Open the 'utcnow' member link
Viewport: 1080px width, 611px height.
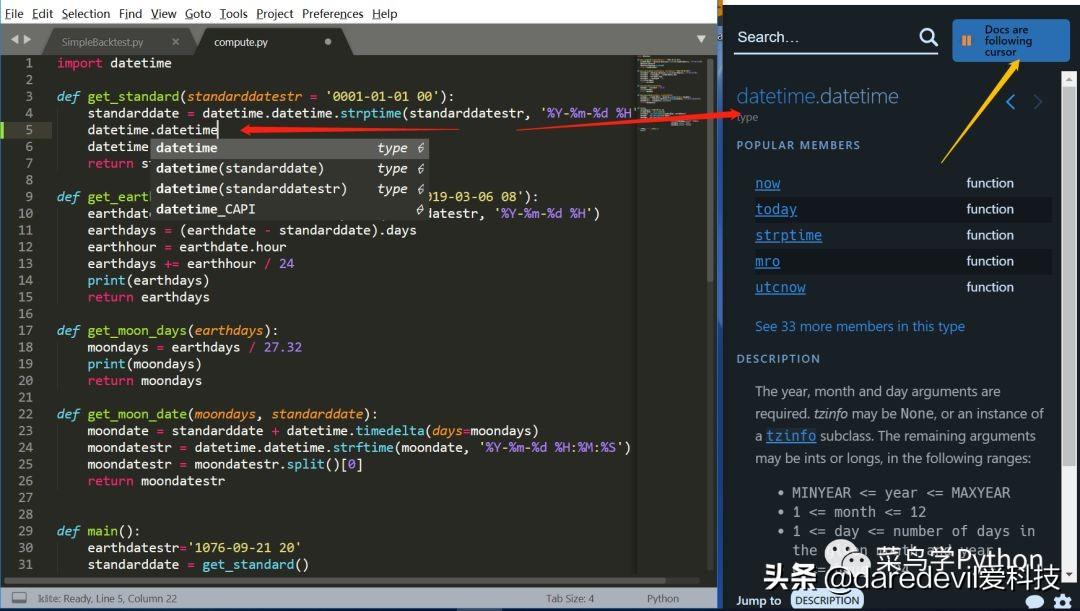780,288
